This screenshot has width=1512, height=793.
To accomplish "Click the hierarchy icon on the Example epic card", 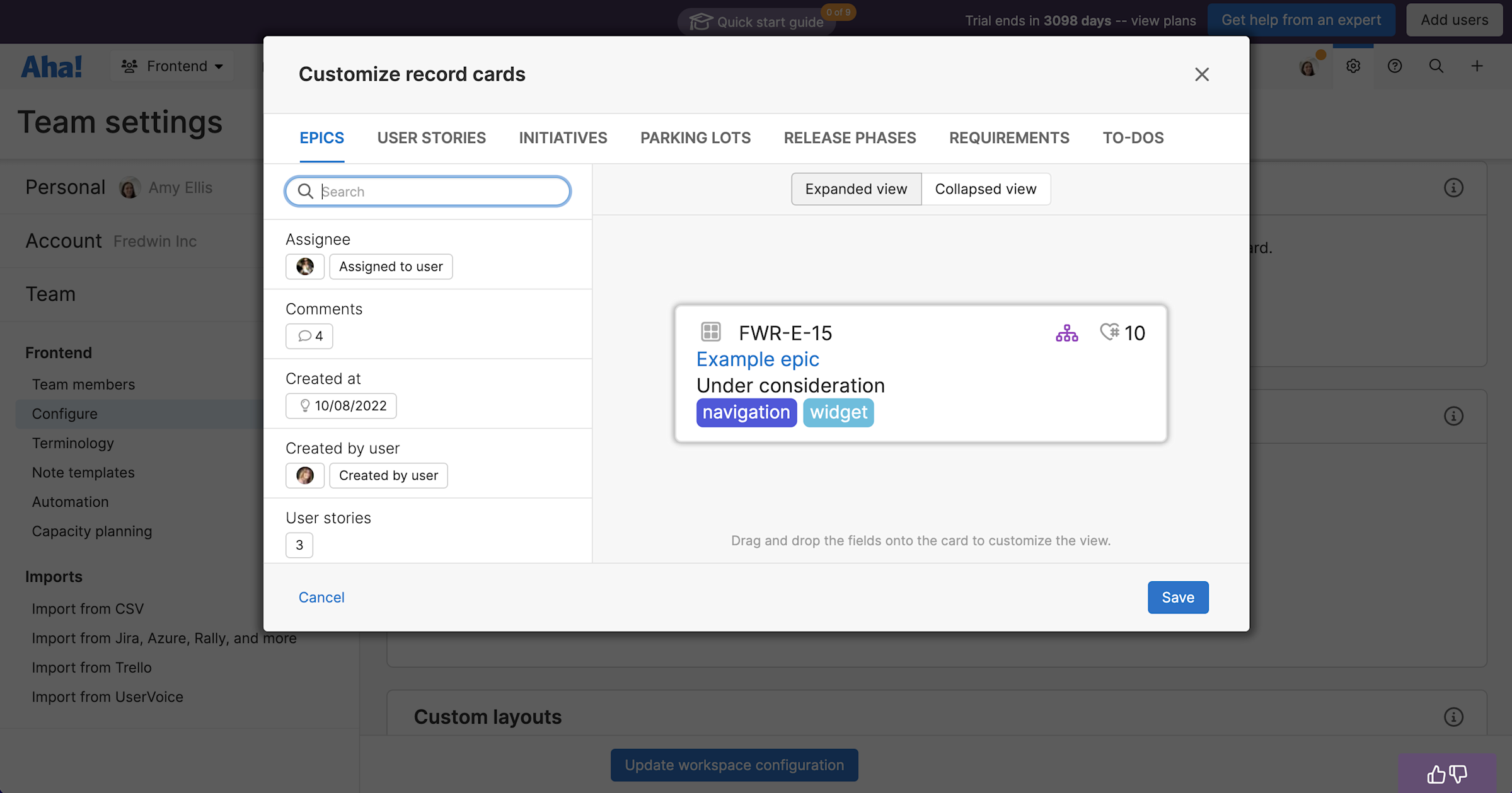I will tap(1066, 332).
